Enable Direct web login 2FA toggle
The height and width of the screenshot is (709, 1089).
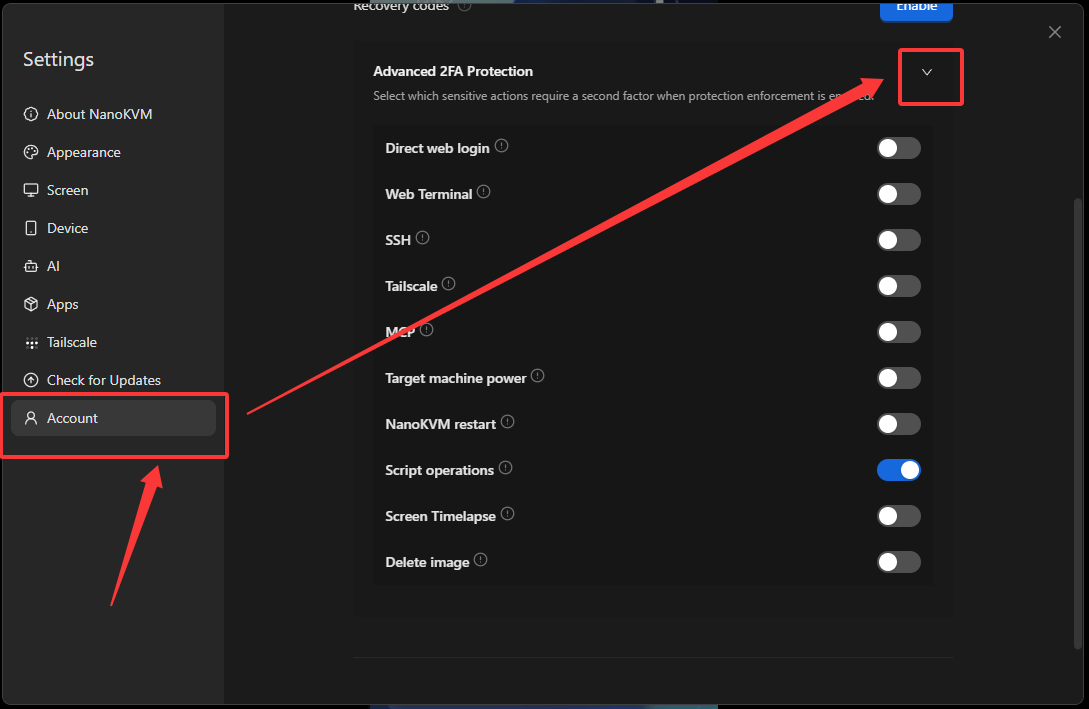899,148
